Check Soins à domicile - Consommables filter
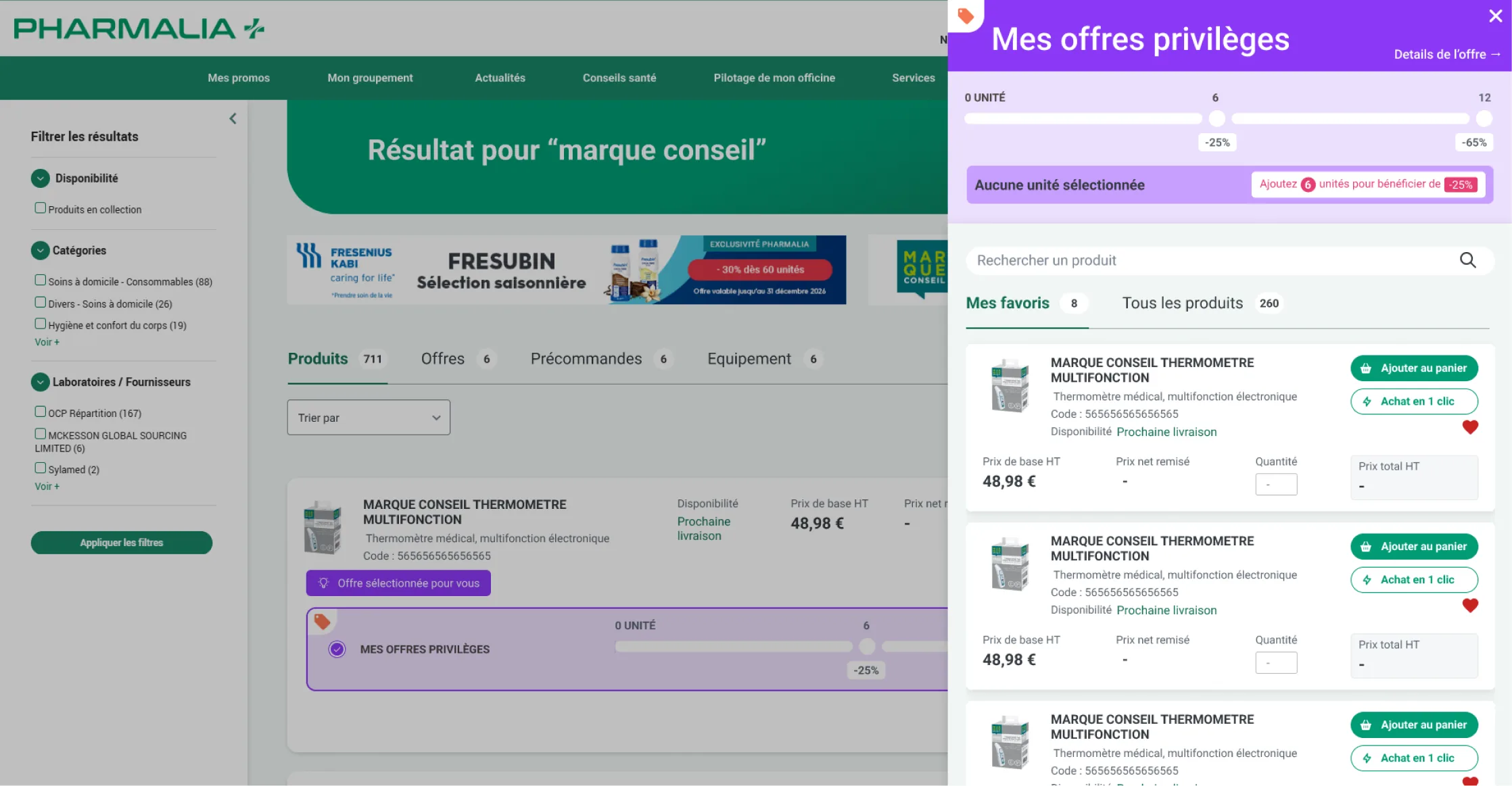Screen dimensions: 1512x786 pyautogui.click(x=41, y=280)
